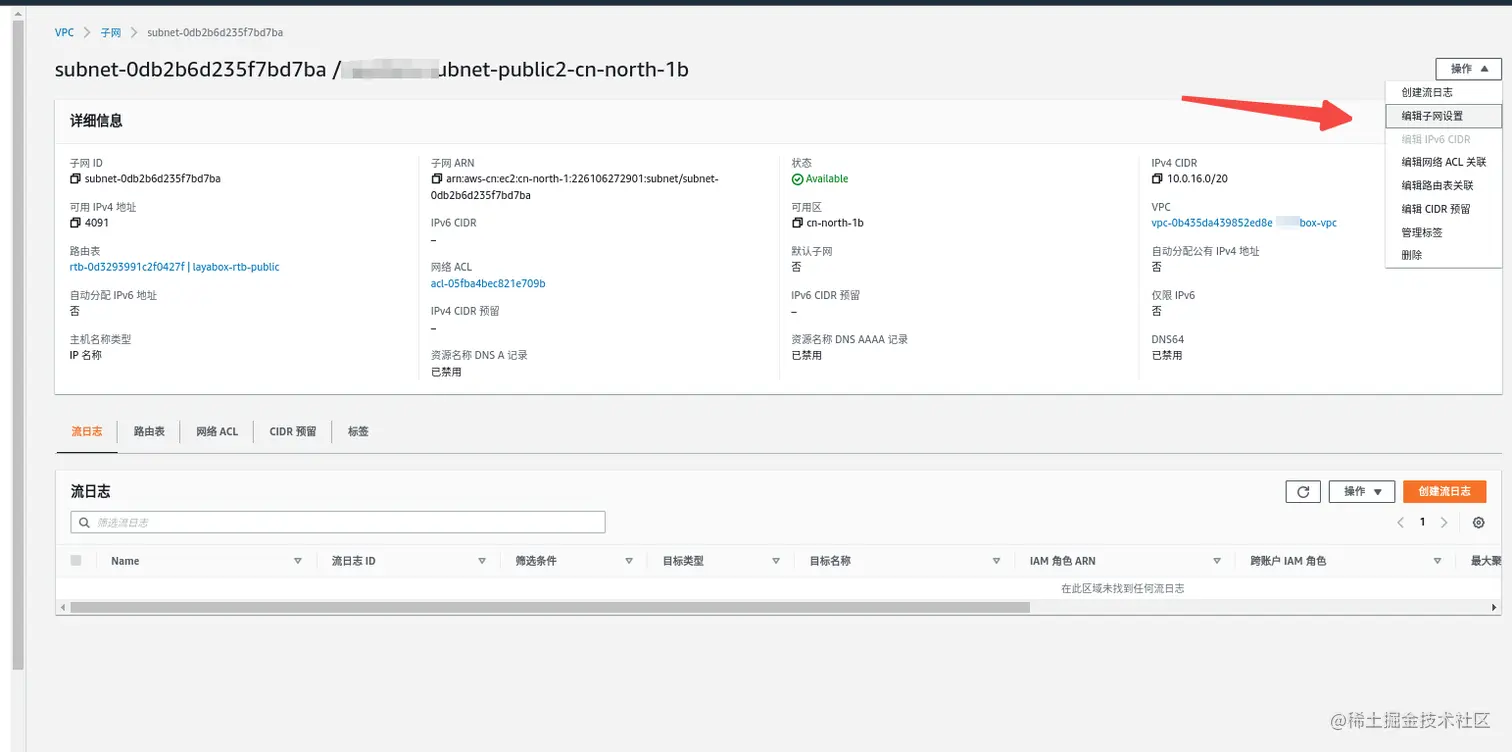Choose 编辑路由表关联 menu item
This screenshot has width=1512, height=752.
click(x=1443, y=185)
